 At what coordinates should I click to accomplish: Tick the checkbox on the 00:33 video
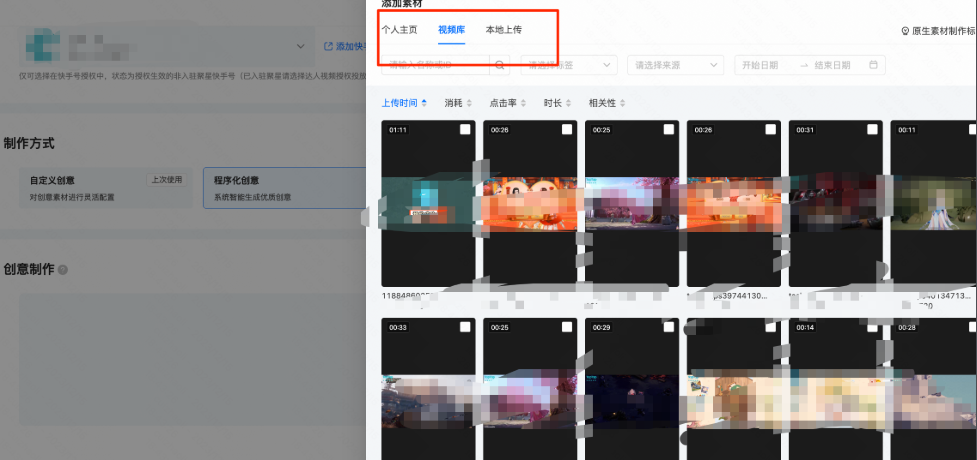click(x=465, y=327)
